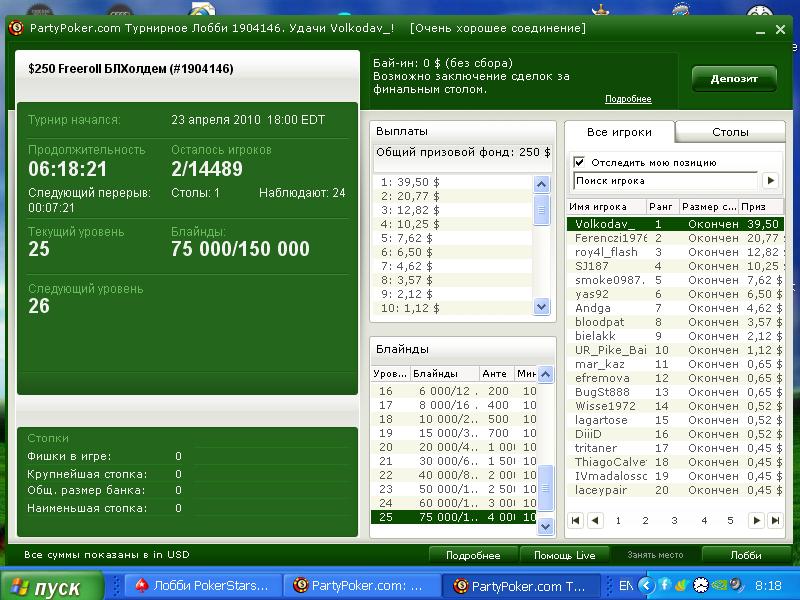
Task: Select the tritaner player row
Action: pos(675,448)
